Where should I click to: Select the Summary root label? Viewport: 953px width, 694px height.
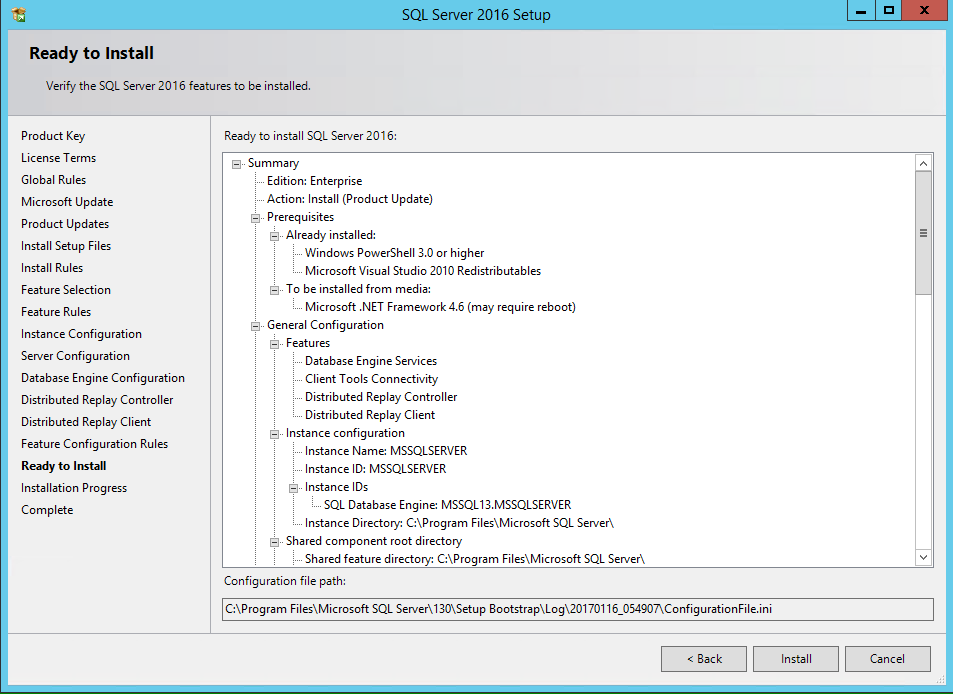coord(274,163)
